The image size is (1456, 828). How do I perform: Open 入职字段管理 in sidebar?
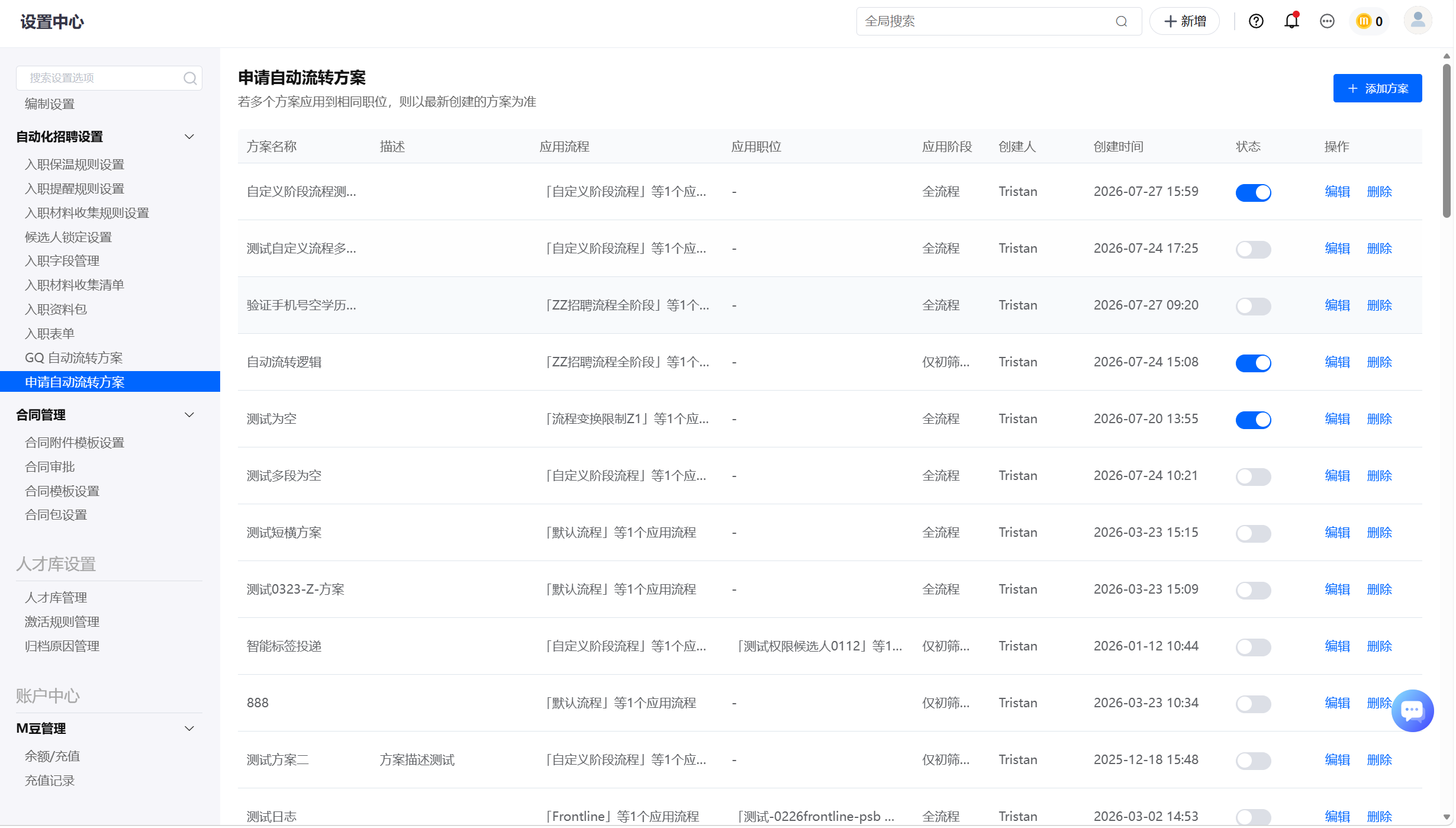pos(62,261)
